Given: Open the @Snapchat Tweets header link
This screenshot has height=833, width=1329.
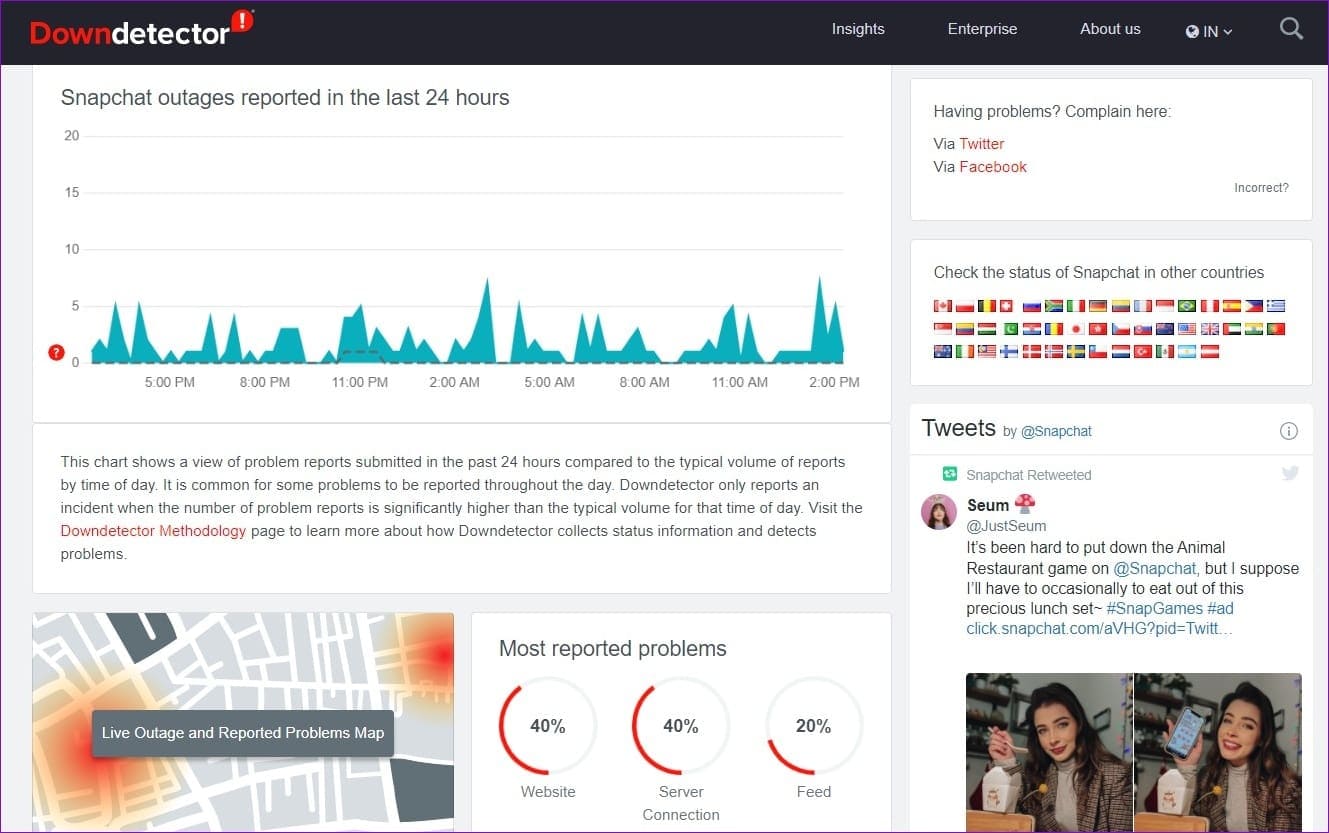Looking at the screenshot, I should (x=1056, y=432).
